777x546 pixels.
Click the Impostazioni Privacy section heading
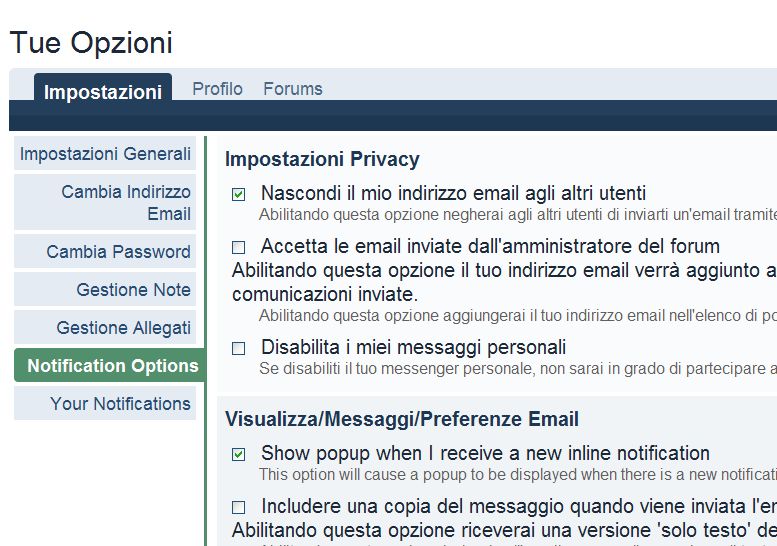pos(322,160)
